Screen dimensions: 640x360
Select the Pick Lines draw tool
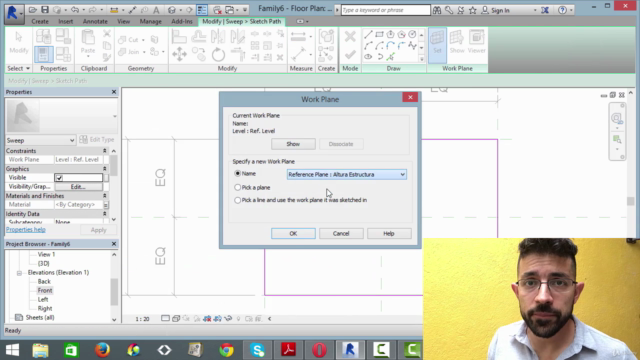coord(391,57)
